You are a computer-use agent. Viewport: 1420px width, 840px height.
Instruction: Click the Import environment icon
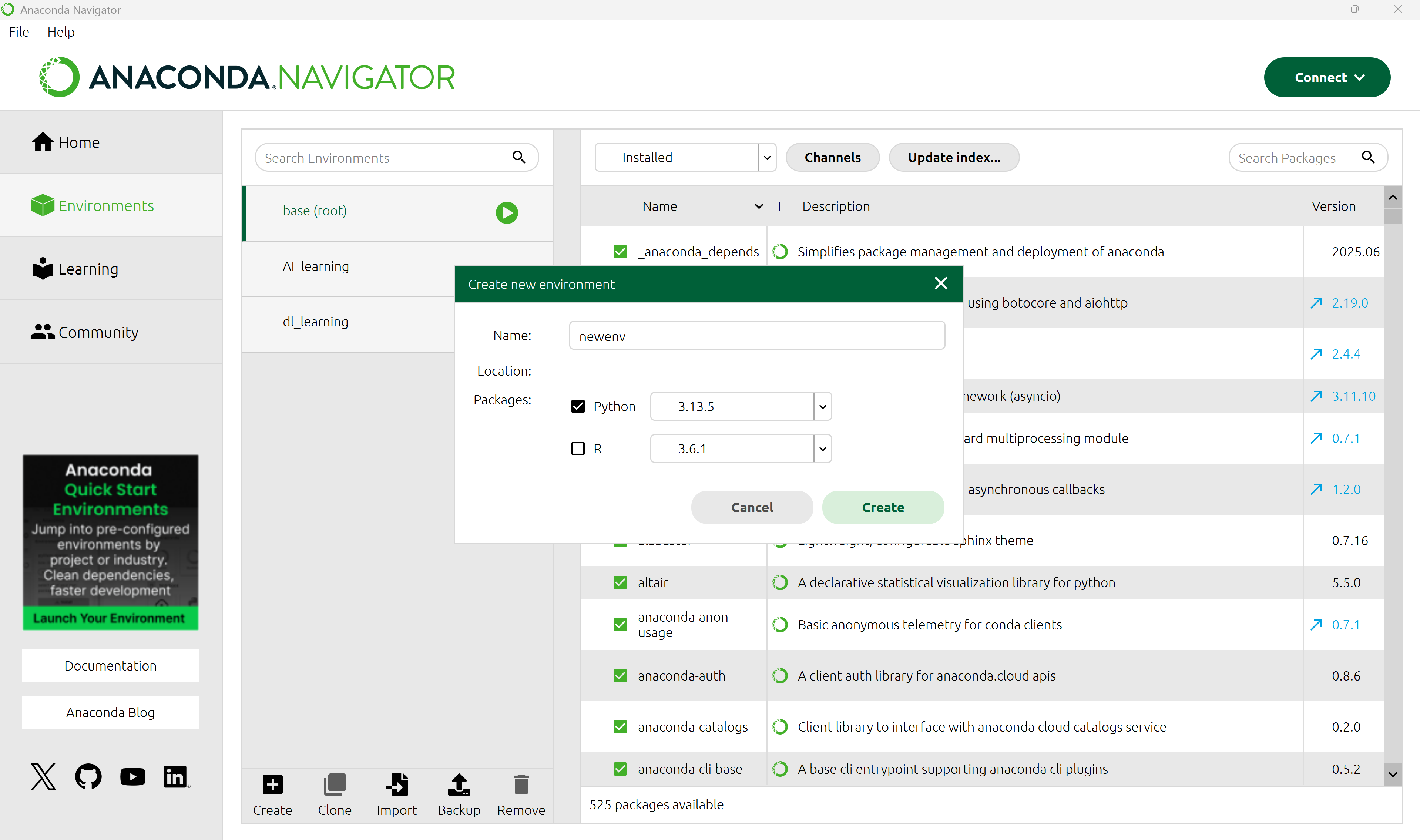397,785
